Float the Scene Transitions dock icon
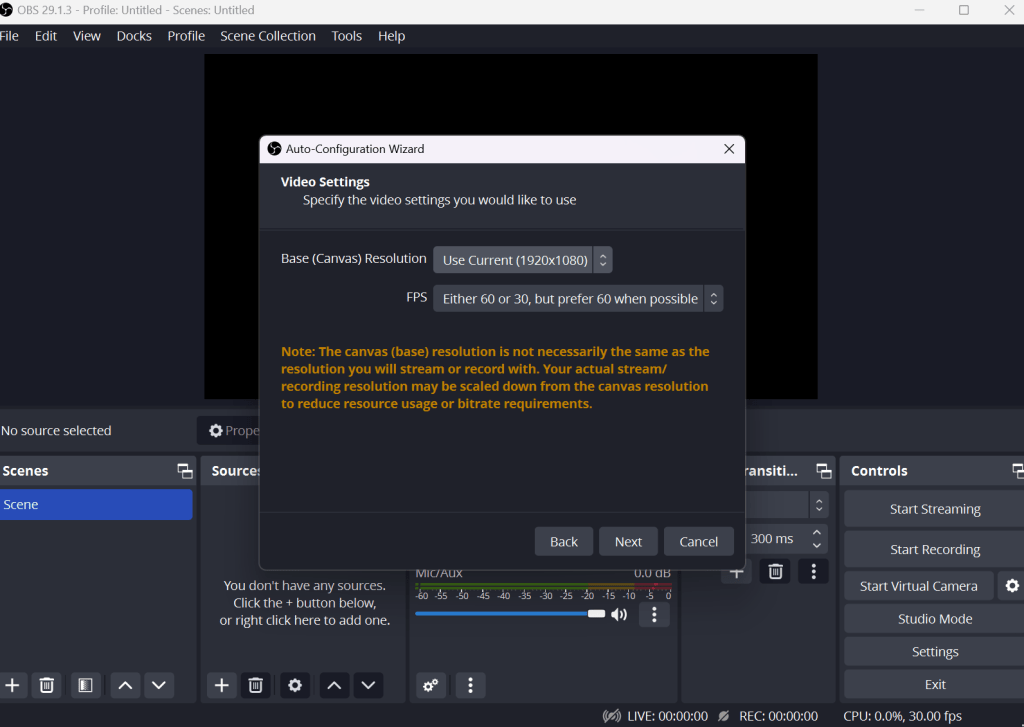This screenshot has width=1024, height=727. [x=824, y=471]
